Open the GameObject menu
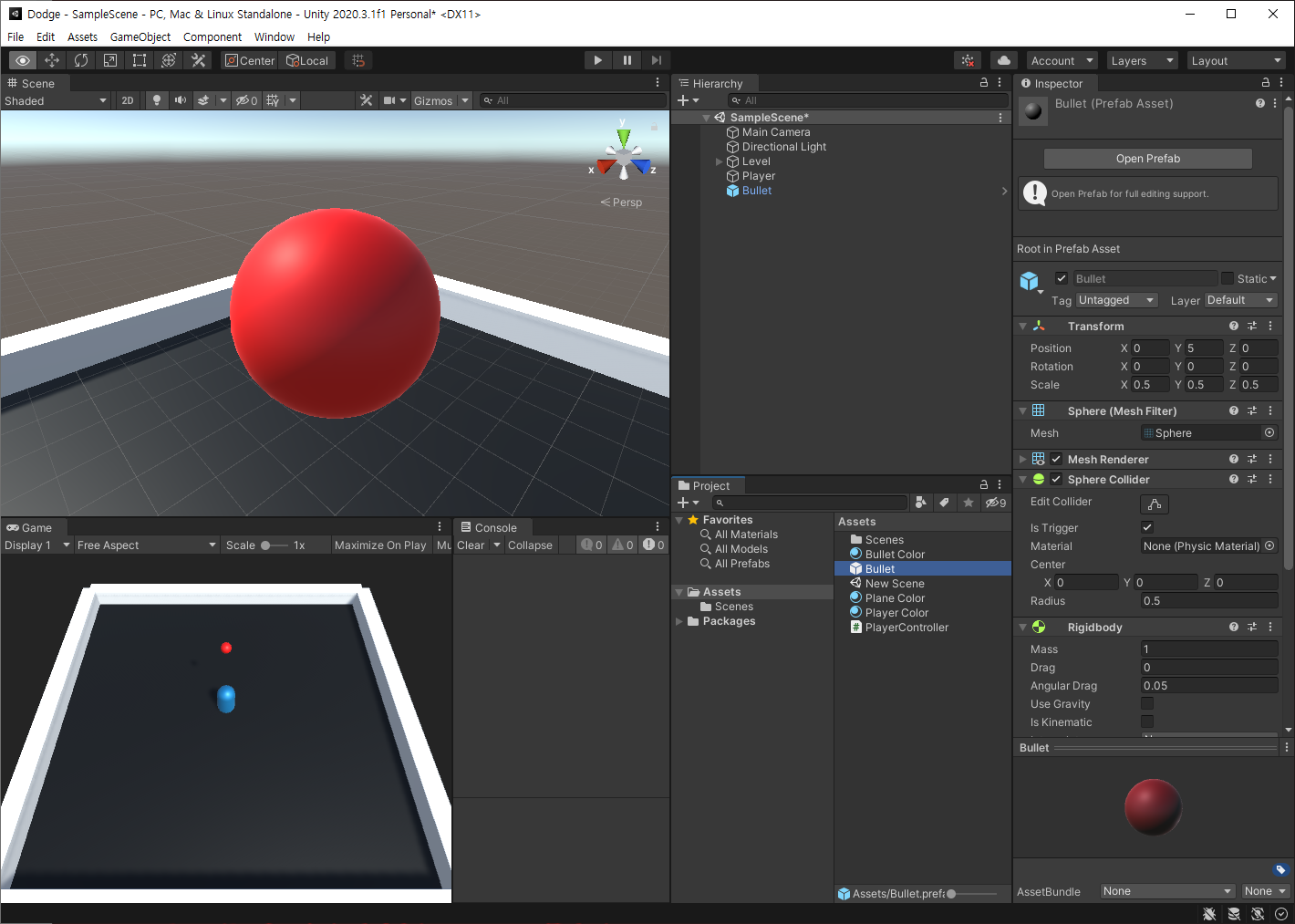The image size is (1295, 924). coord(140,36)
